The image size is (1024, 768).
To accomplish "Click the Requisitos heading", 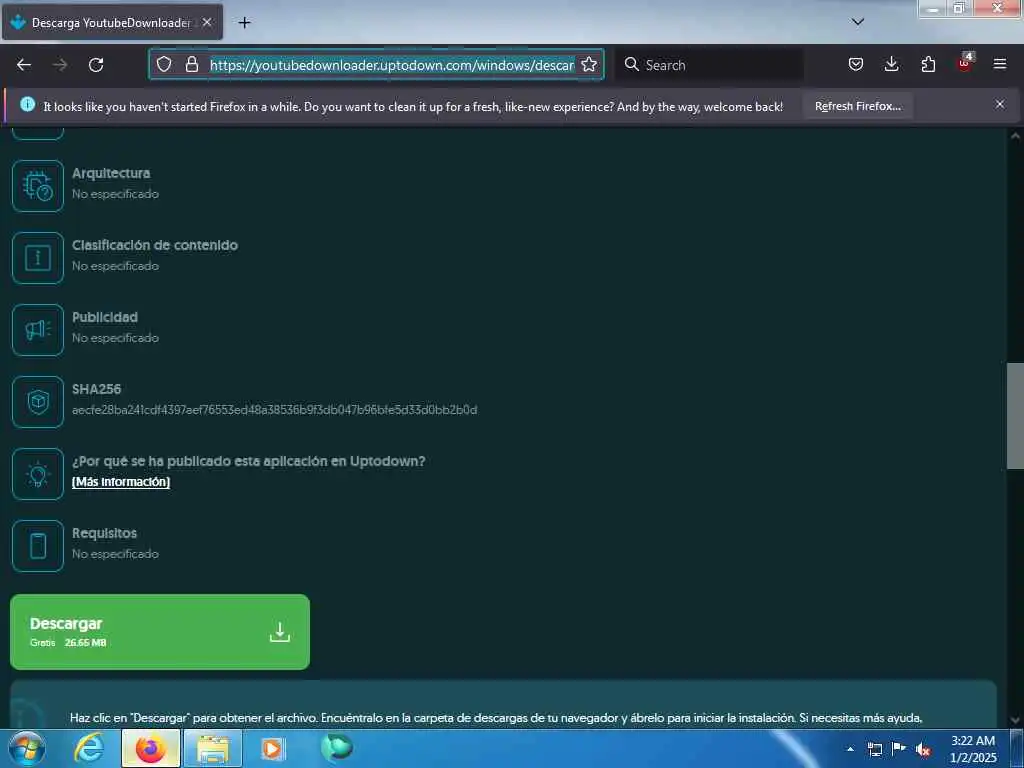I will pos(104,533).
